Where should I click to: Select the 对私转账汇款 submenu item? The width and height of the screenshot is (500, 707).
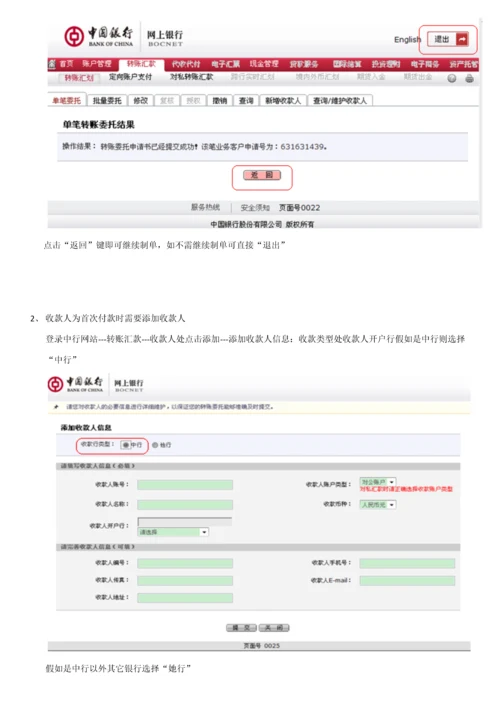[x=192, y=77]
